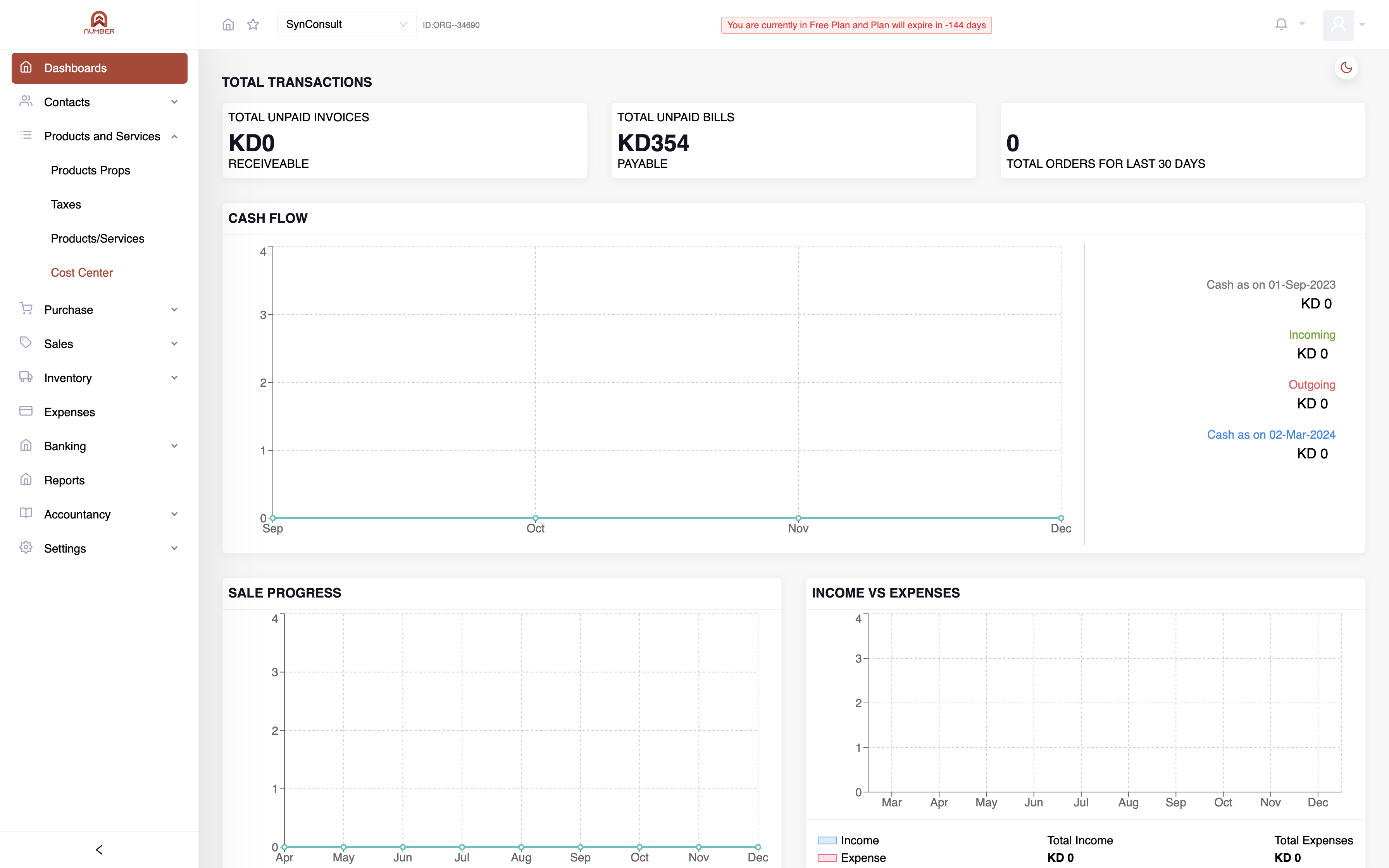The height and width of the screenshot is (868, 1389).
Task: Click the Expenses card icon
Action: click(x=26, y=411)
